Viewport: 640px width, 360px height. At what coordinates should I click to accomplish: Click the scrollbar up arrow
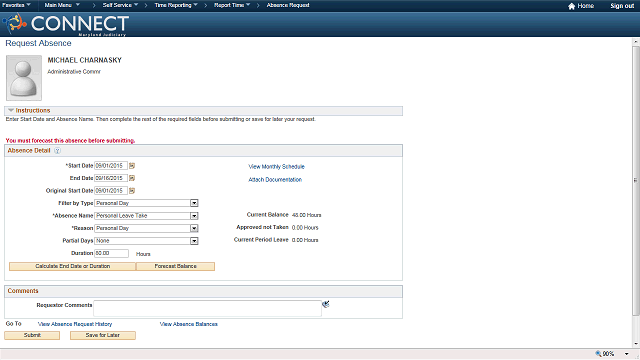636,42
